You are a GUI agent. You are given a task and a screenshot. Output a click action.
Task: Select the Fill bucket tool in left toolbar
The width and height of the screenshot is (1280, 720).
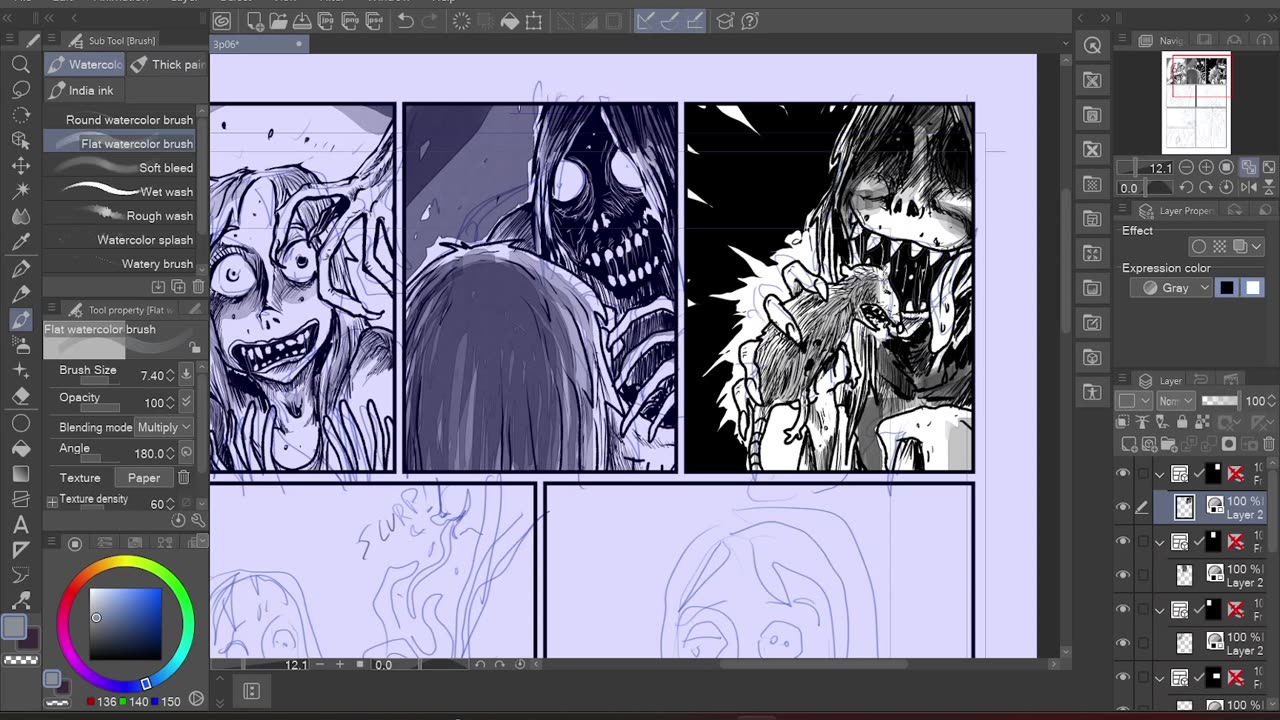click(20, 448)
